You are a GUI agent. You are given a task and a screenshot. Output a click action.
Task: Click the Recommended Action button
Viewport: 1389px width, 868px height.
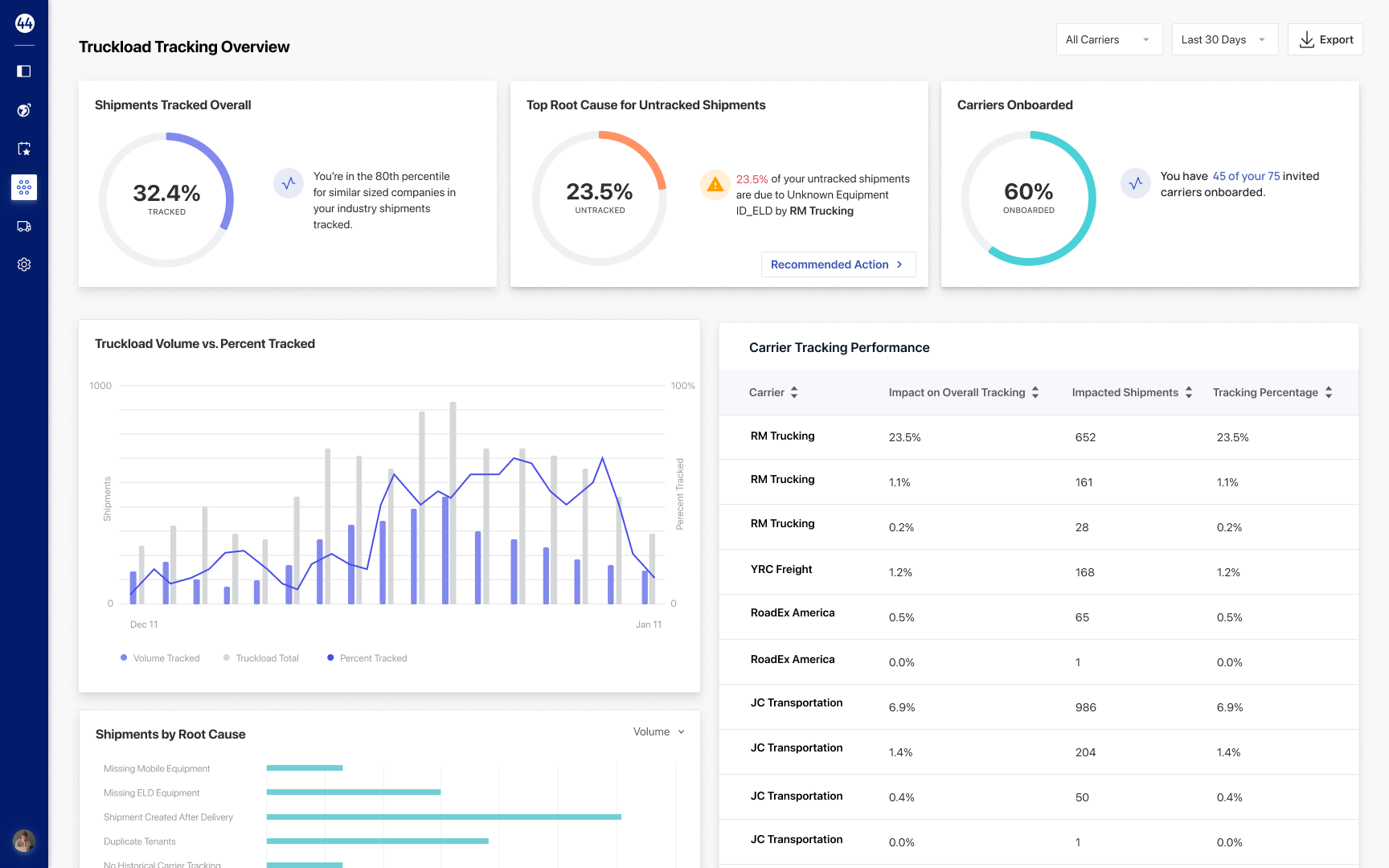tap(838, 264)
